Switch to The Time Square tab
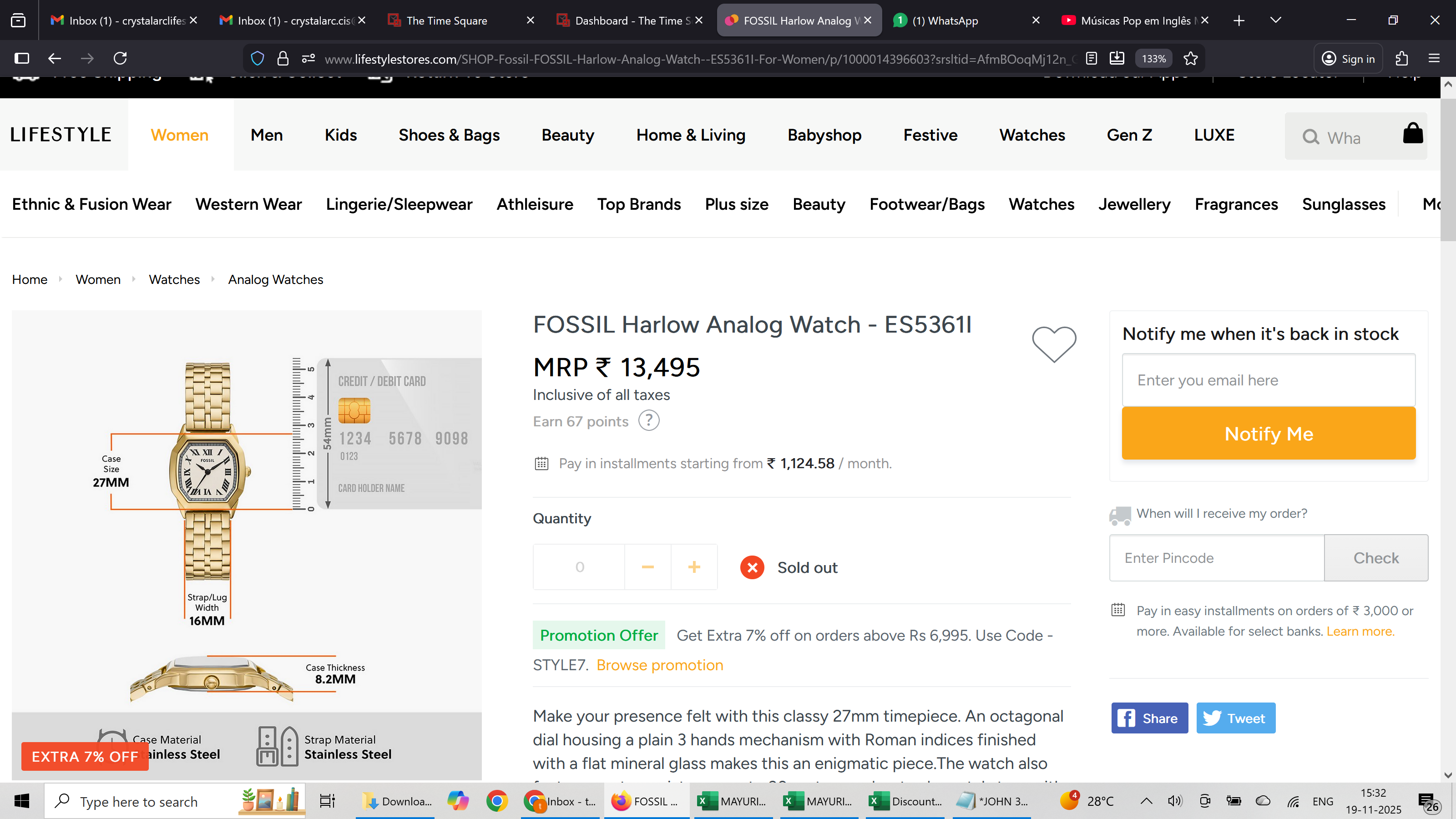1456x819 pixels. [446, 20]
